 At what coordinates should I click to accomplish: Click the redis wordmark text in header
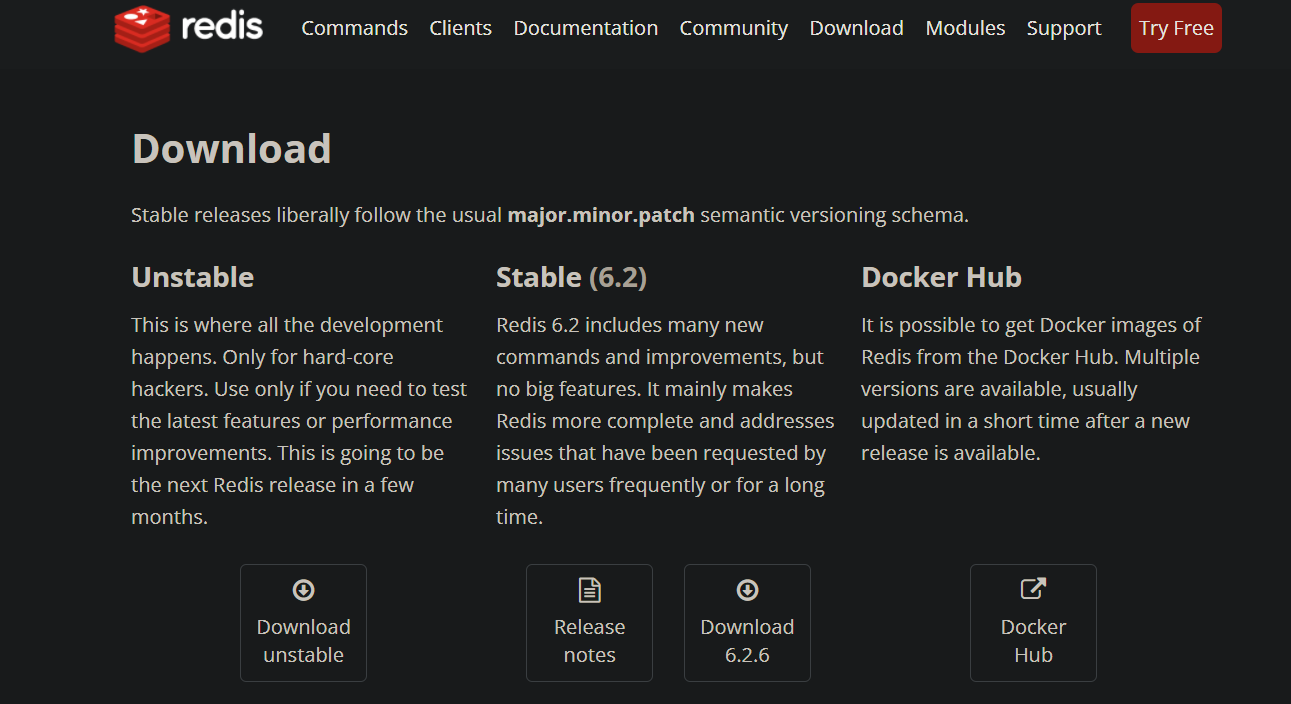click(x=223, y=27)
